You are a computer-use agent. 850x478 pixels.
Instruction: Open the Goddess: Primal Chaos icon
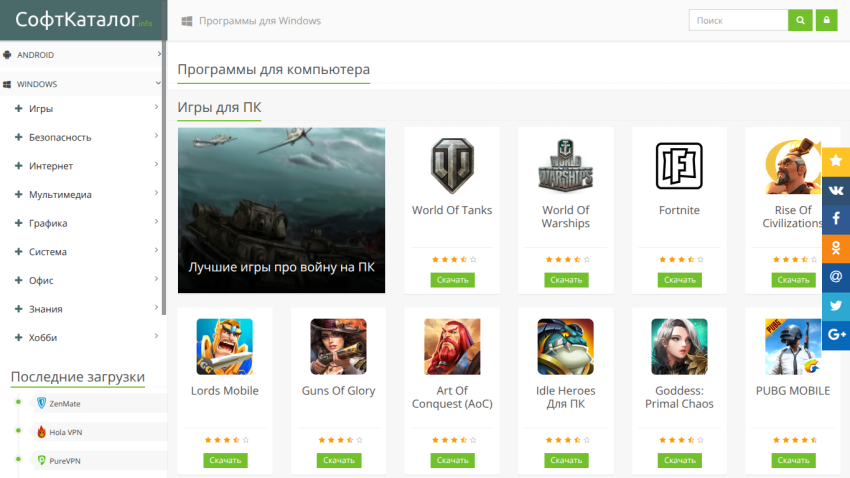point(679,347)
